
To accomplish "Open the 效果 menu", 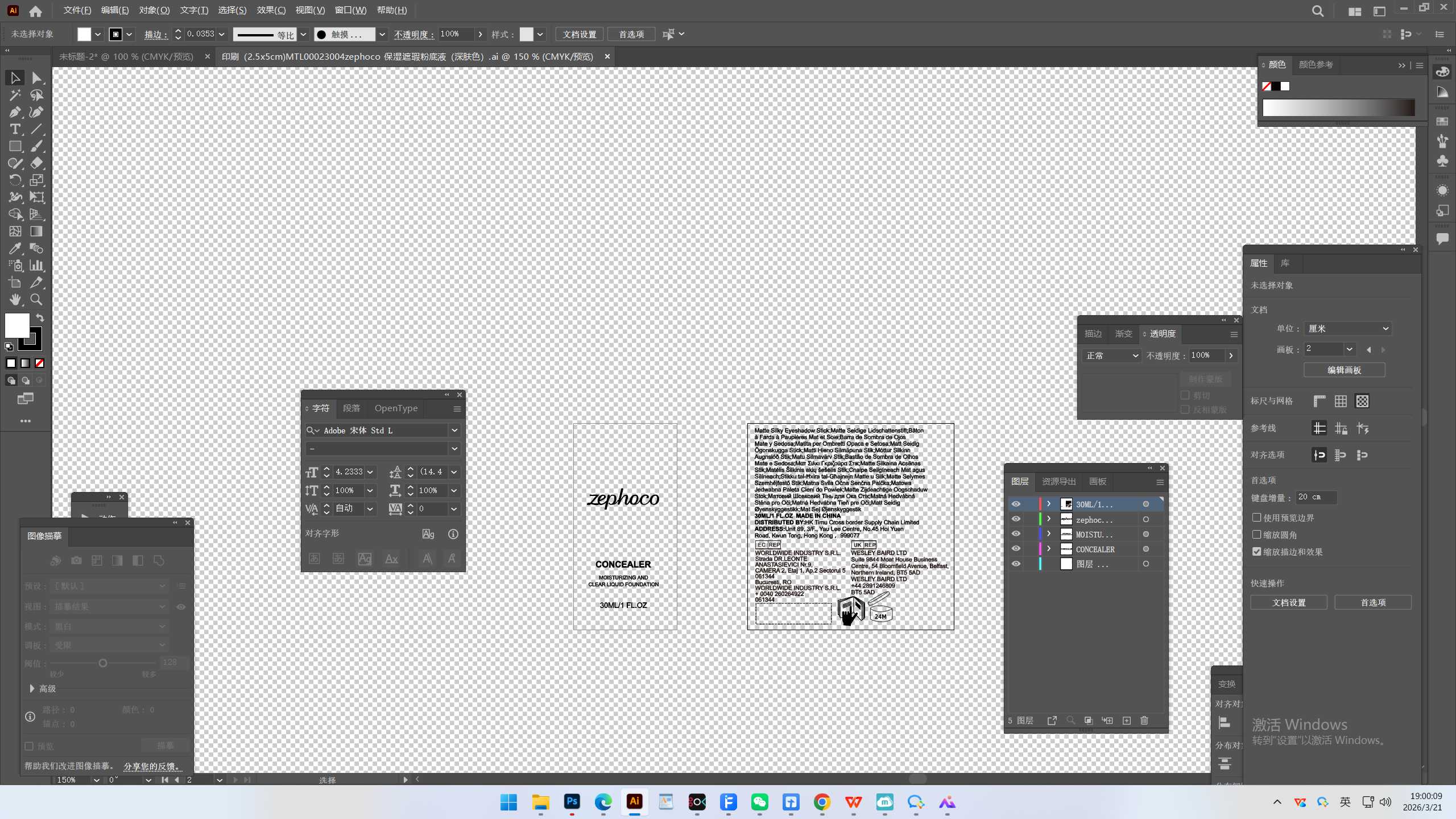I will click(271, 10).
